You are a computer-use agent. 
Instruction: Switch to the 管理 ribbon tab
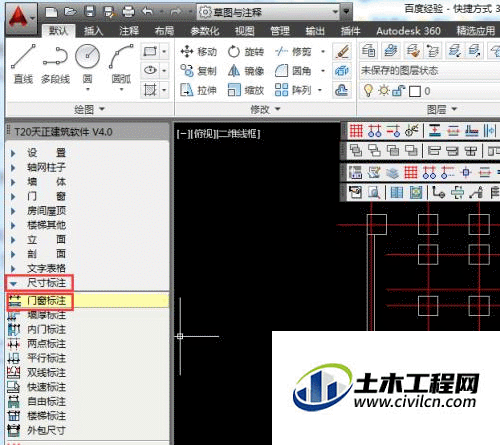tap(280, 31)
